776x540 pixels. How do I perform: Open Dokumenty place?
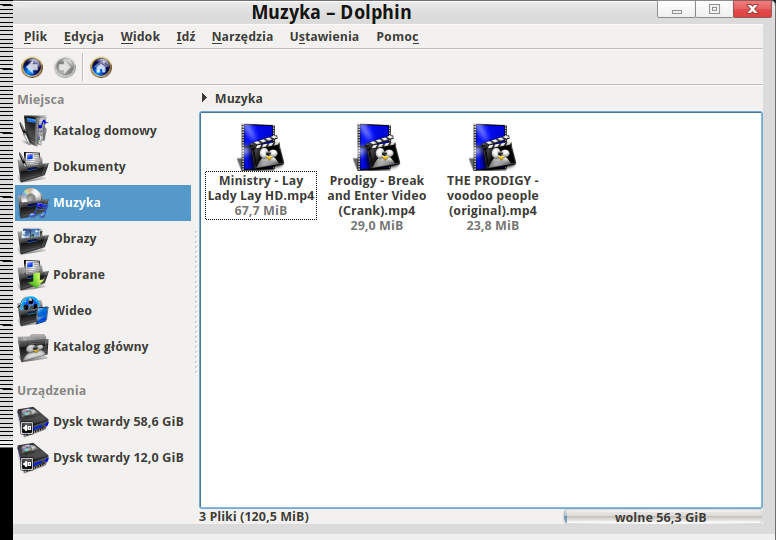click(103, 167)
